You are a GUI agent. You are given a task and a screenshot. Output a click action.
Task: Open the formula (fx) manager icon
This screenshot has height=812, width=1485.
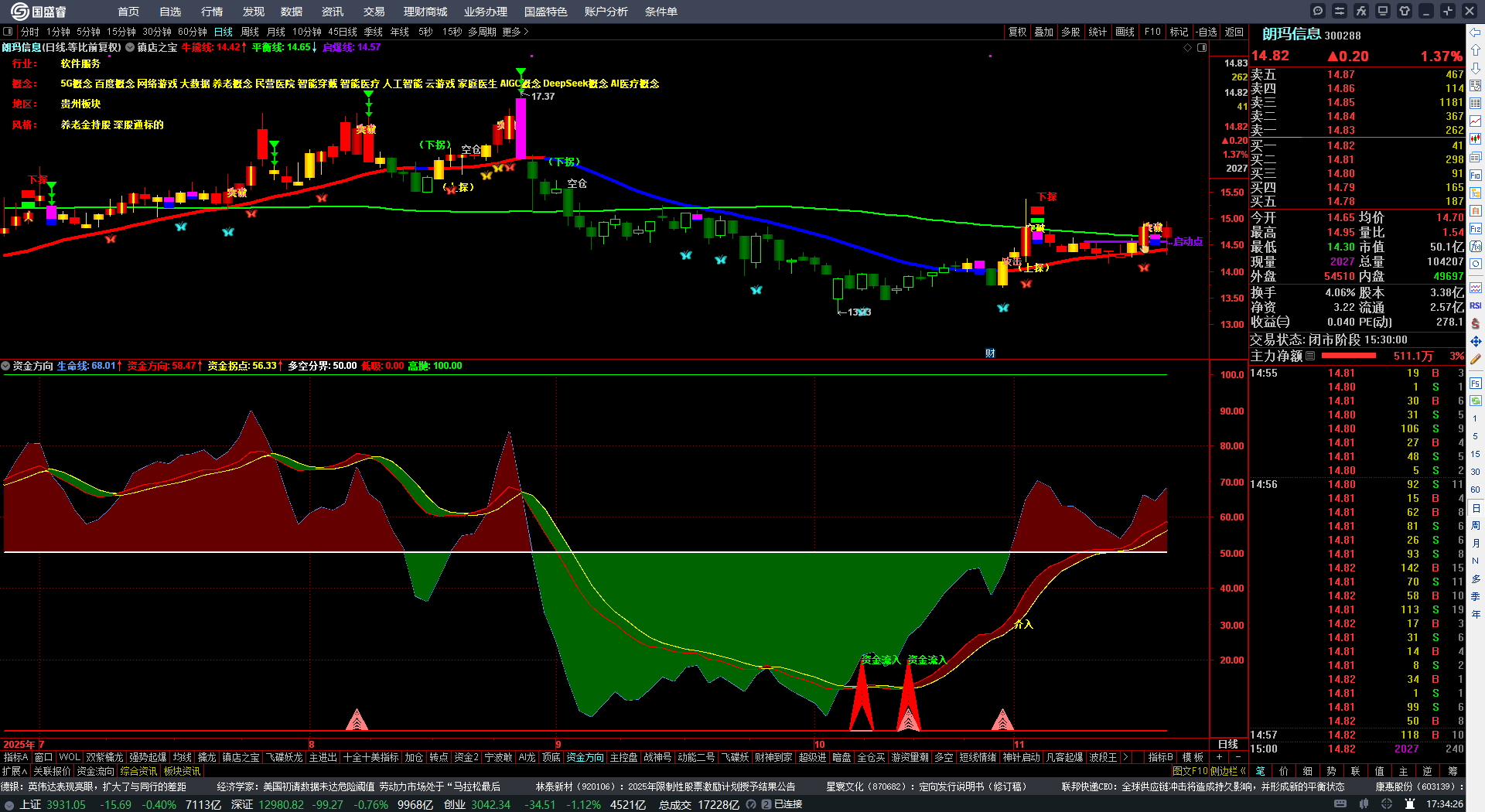tap(1361, 11)
